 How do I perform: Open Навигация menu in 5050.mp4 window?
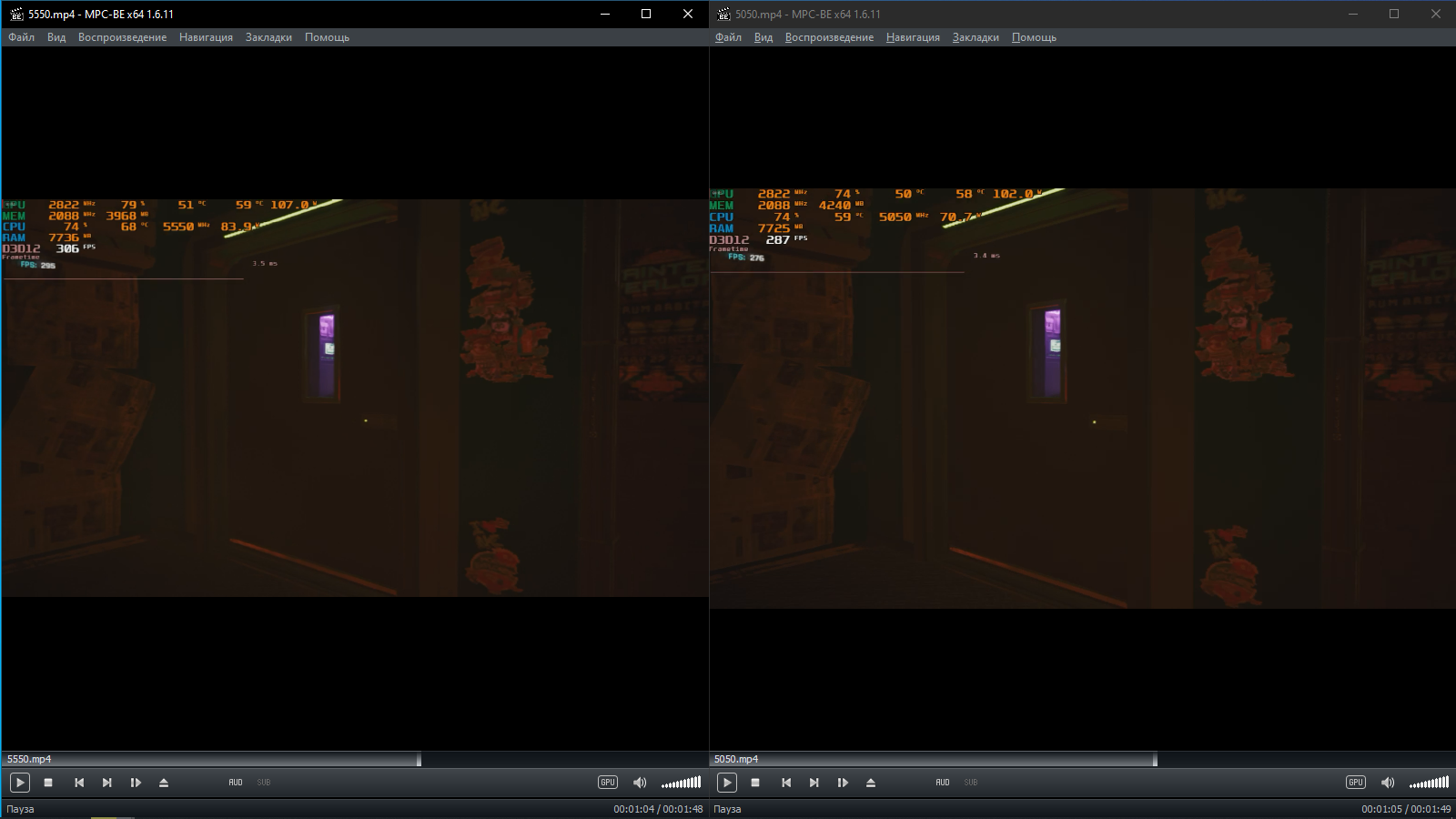tap(913, 37)
